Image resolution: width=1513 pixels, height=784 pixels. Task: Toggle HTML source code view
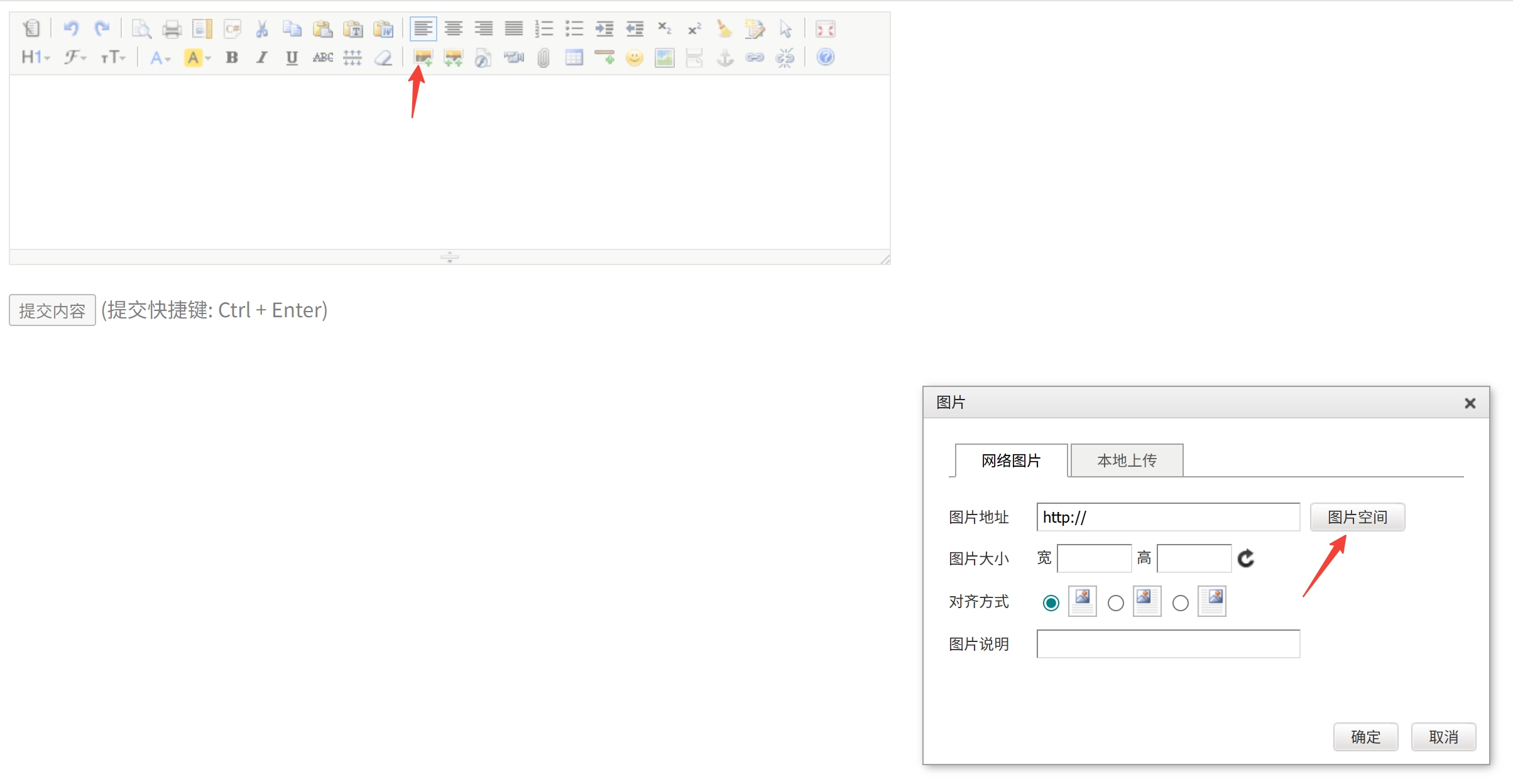(x=31, y=29)
